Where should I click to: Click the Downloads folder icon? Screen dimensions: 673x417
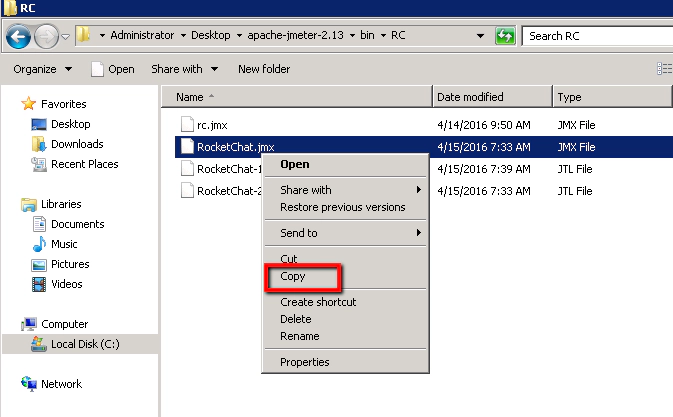click(x=39, y=144)
